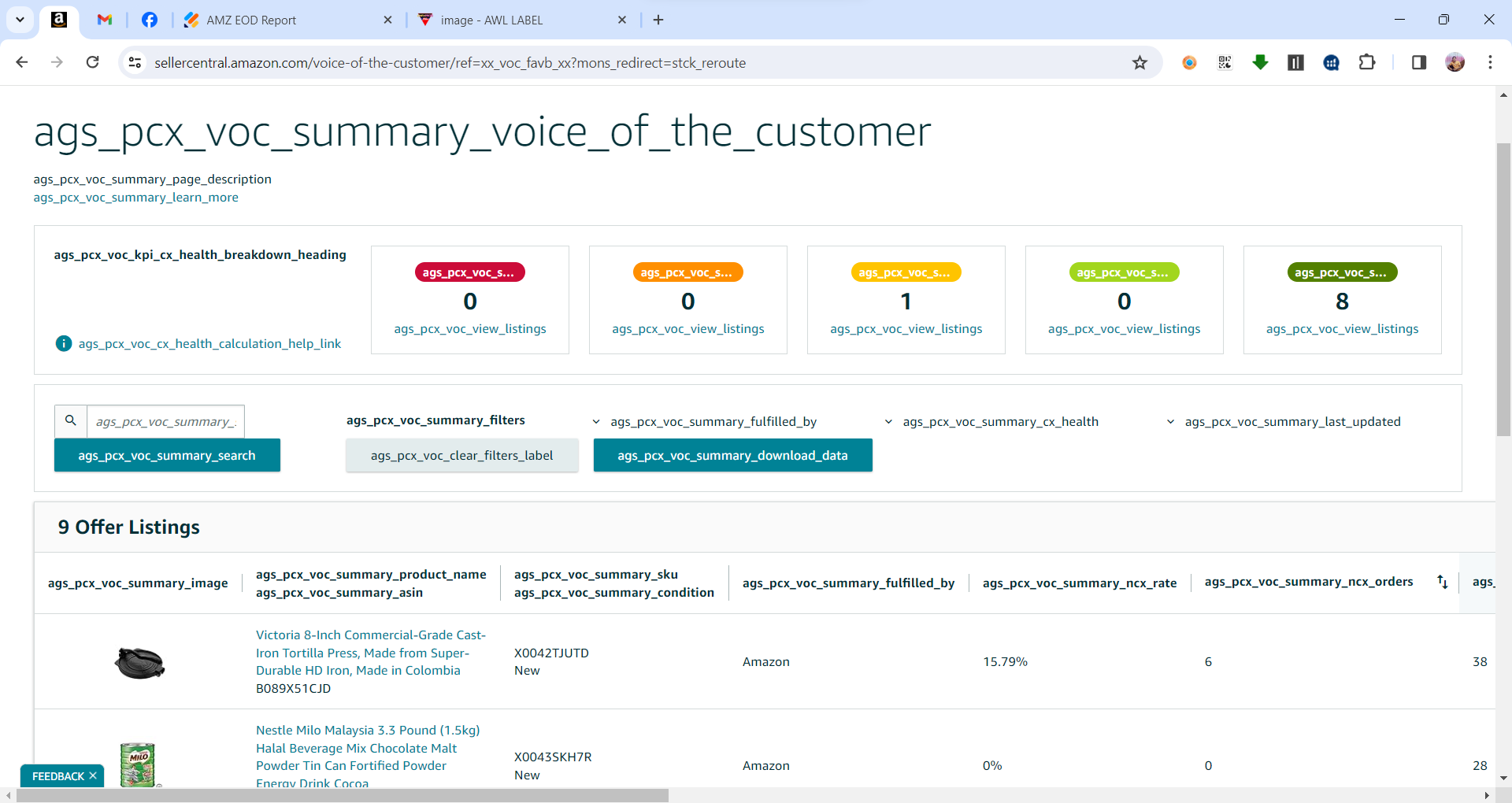The image size is (1512, 803).
Task: Click the ags_pcx_voc_clear_filters_label button
Action: [461, 455]
